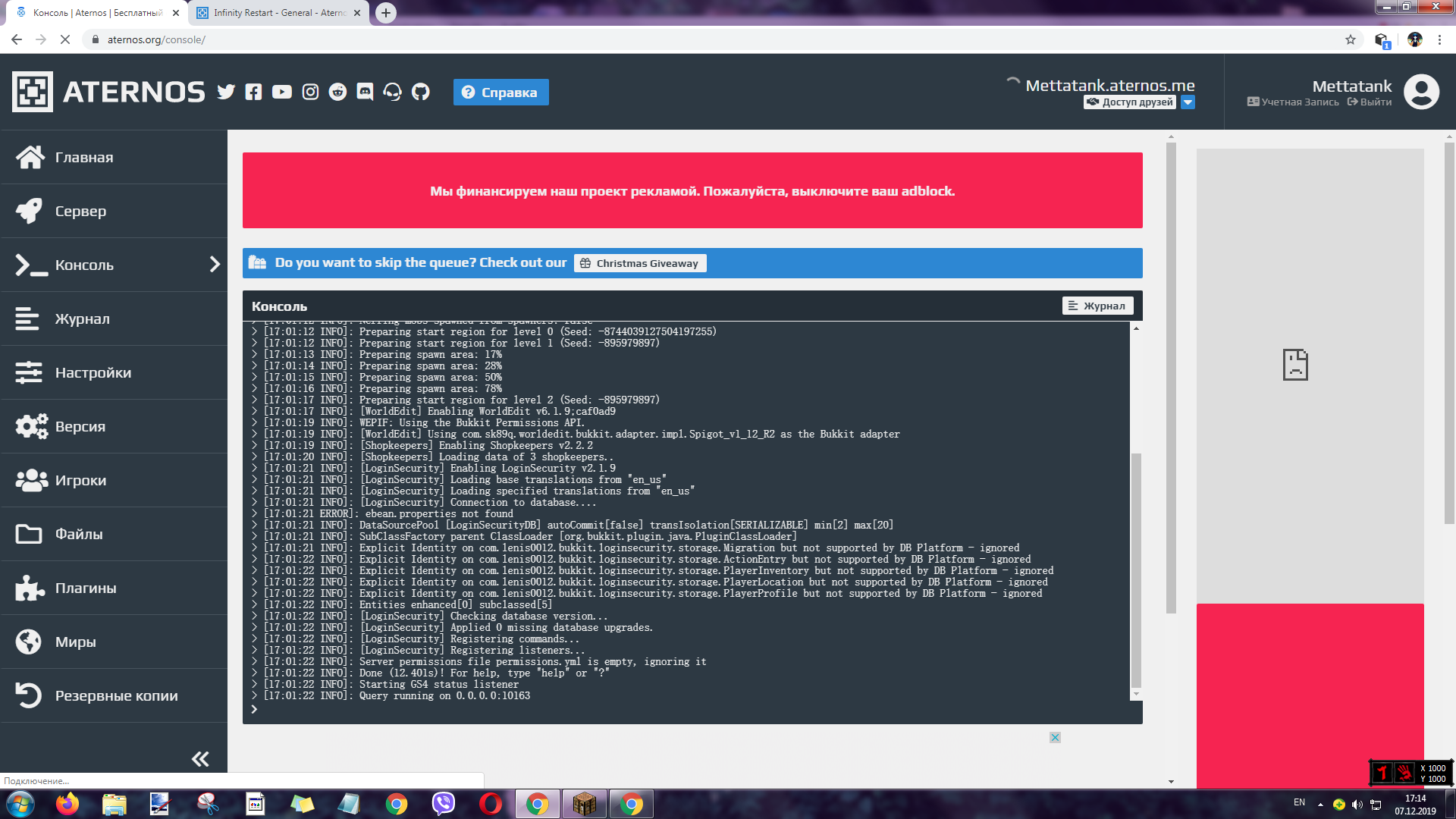Open Aternos GitHub icon
The width and height of the screenshot is (1456, 819).
(421, 93)
